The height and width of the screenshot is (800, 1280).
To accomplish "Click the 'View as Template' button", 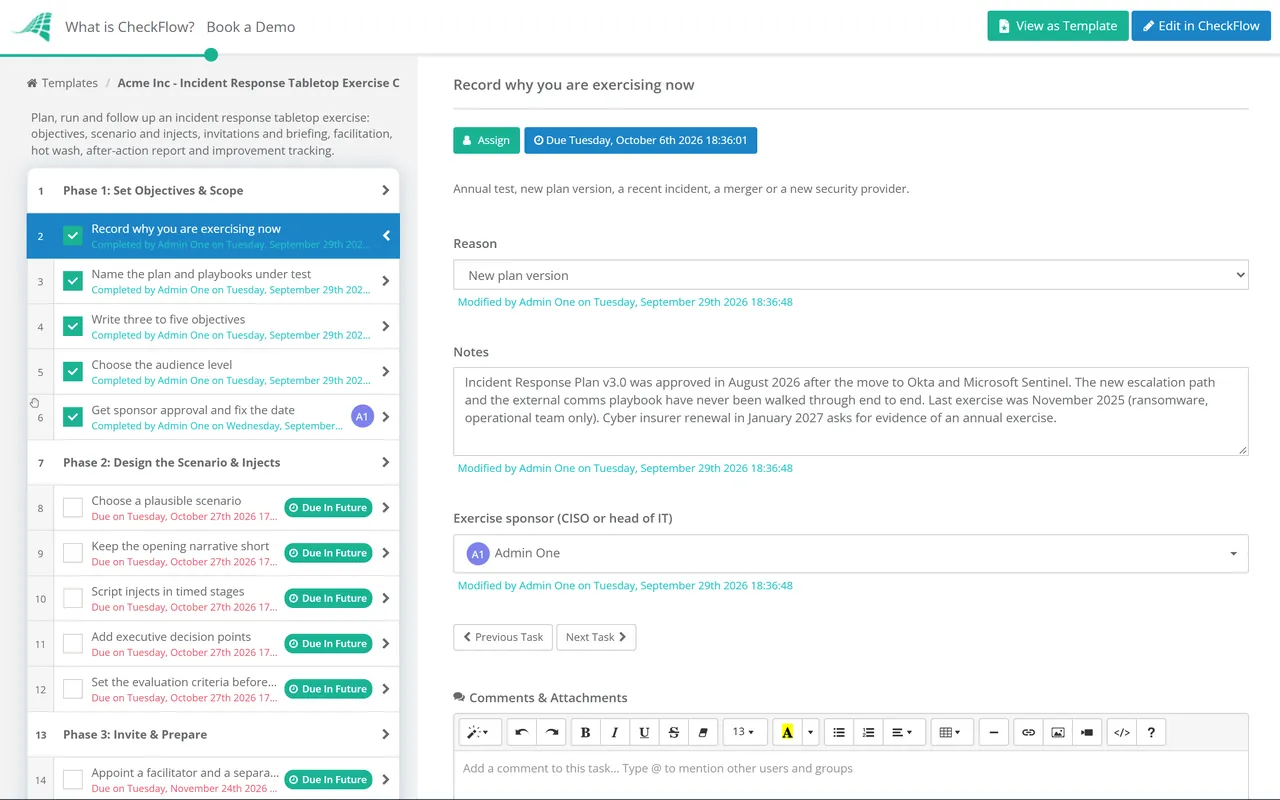I will (x=1058, y=26).
